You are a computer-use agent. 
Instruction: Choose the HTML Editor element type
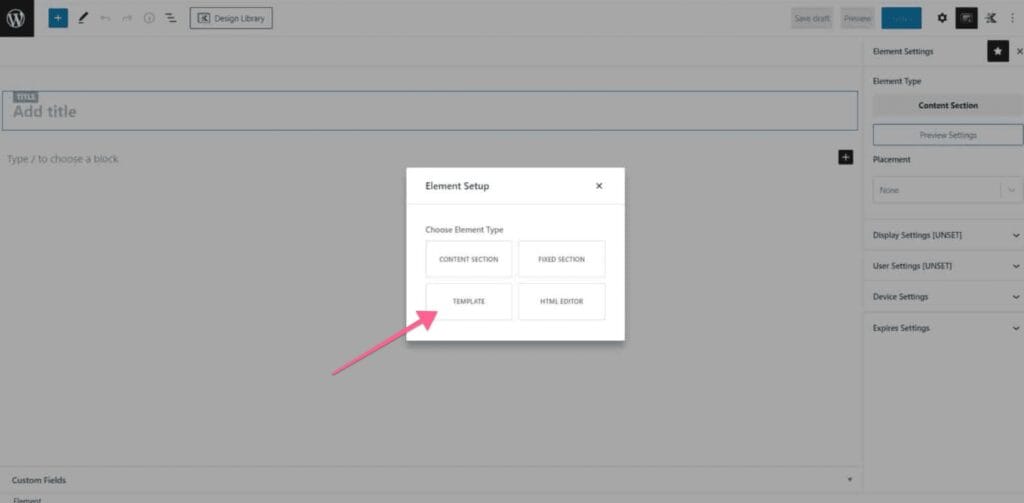tap(561, 301)
